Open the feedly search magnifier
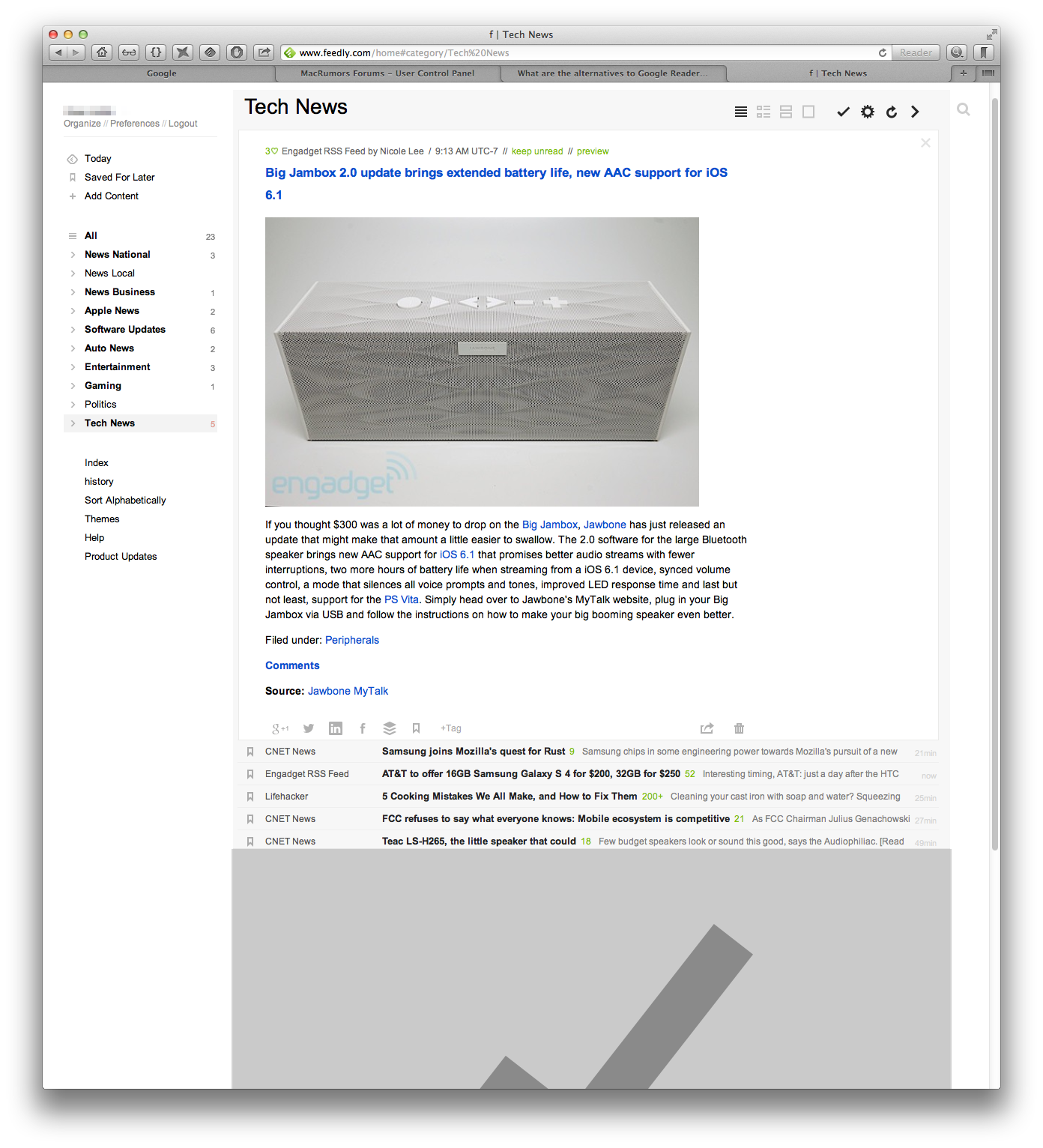The height and width of the screenshot is (1148, 1043). click(x=964, y=109)
